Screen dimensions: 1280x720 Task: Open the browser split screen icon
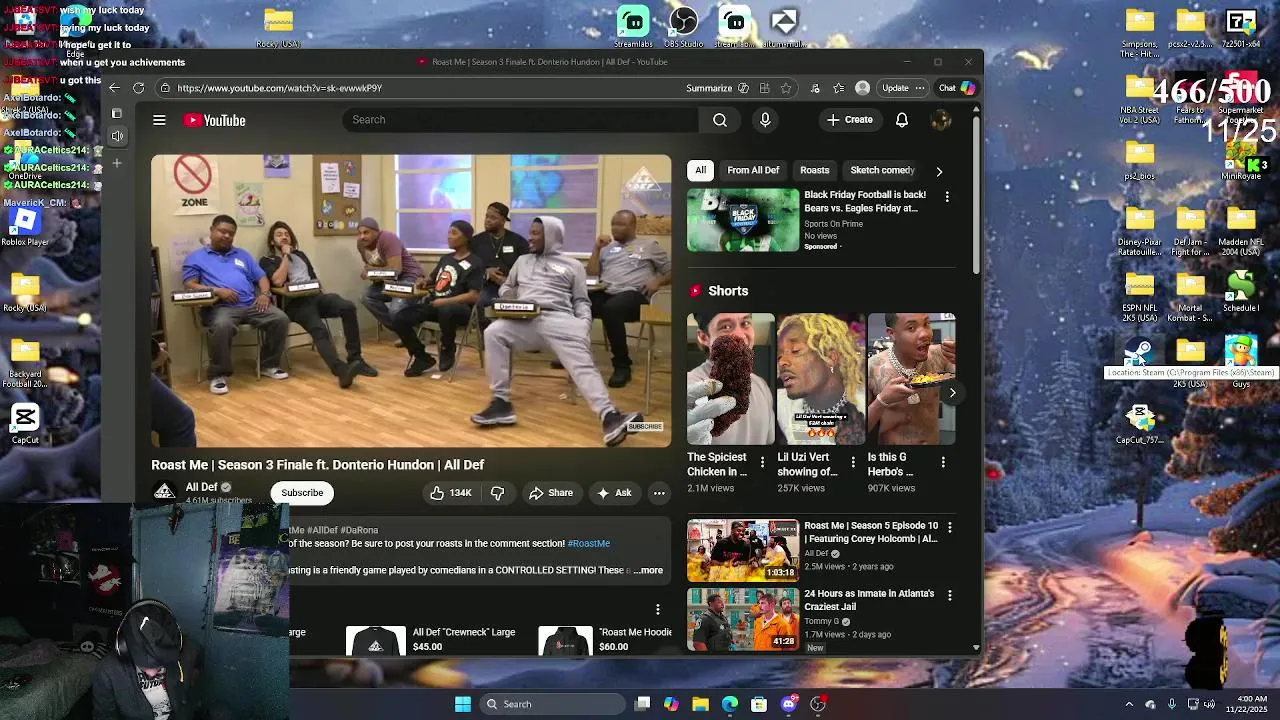coord(764,88)
